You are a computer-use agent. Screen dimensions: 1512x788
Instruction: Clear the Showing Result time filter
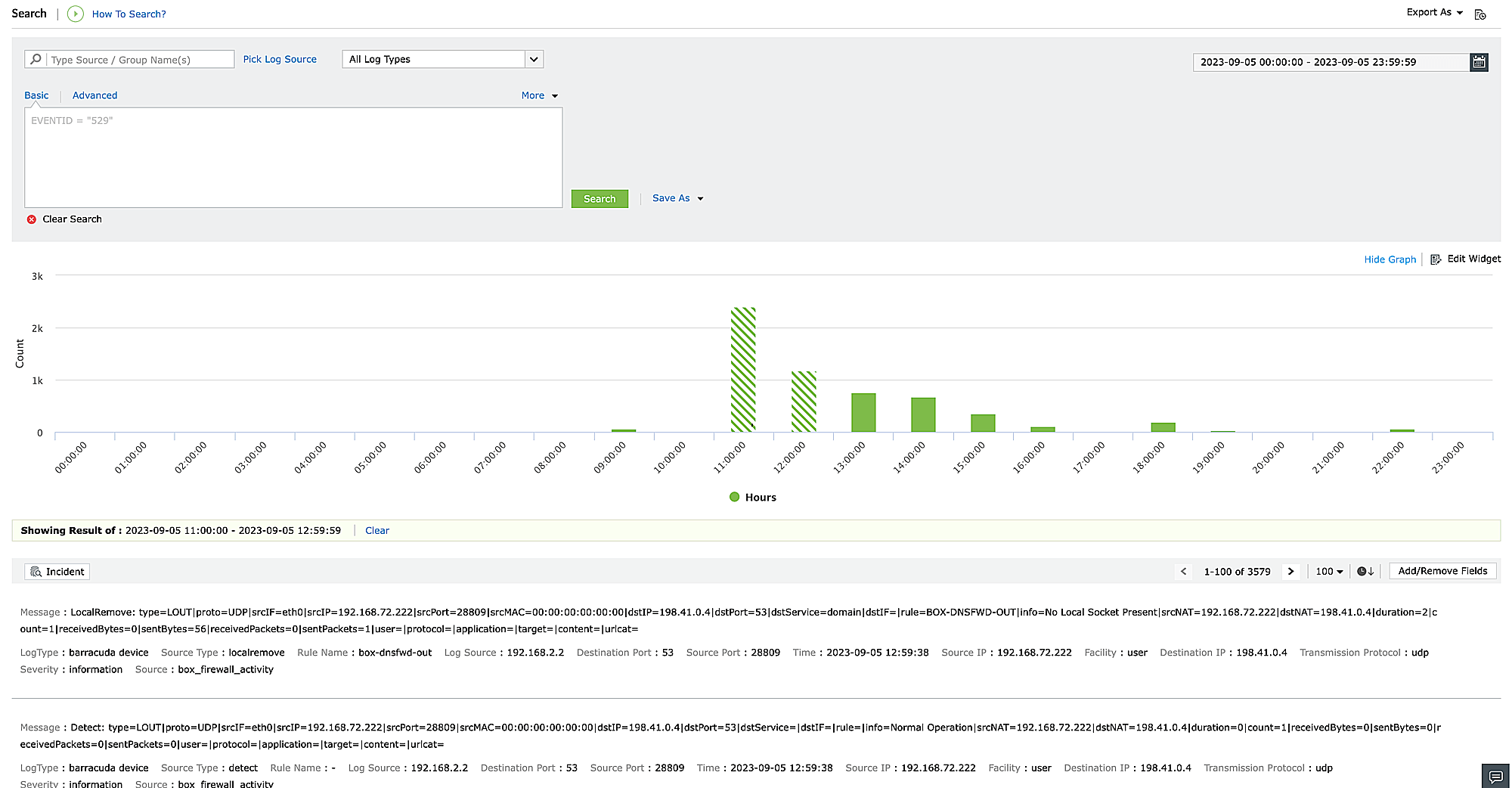[x=377, y=531]
